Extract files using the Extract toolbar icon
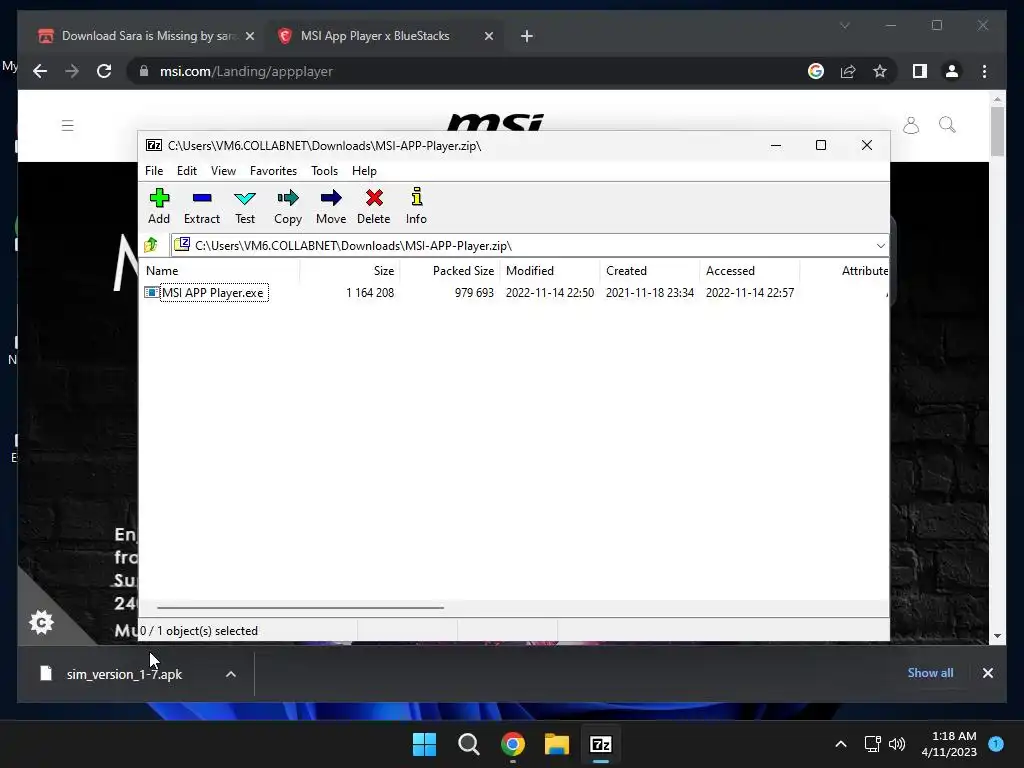Image resolution: width=1024 pixels, height=768 pixels. pos(202,206)
